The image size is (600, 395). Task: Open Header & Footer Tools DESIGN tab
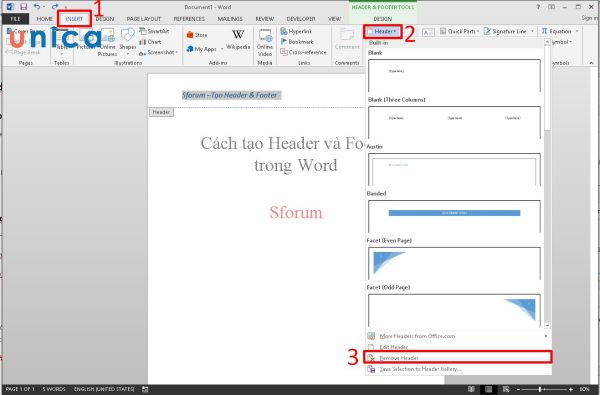(383, 19)
